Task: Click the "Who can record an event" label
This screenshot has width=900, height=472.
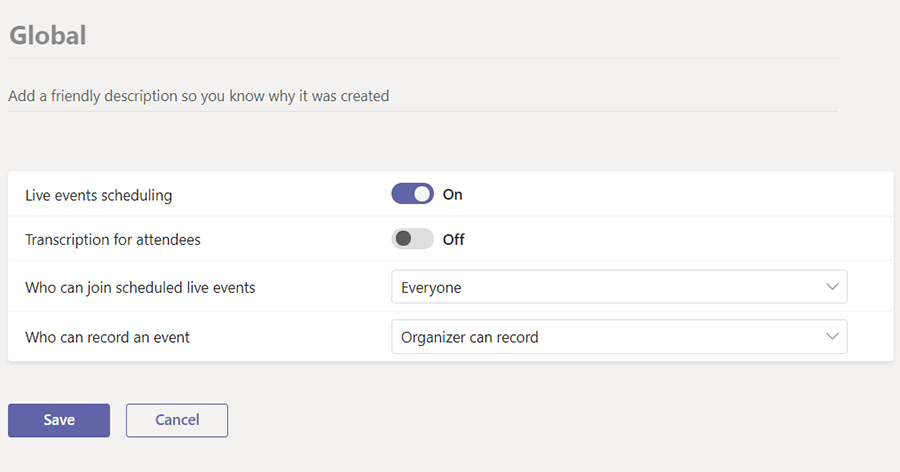Action: pos(107,337)
